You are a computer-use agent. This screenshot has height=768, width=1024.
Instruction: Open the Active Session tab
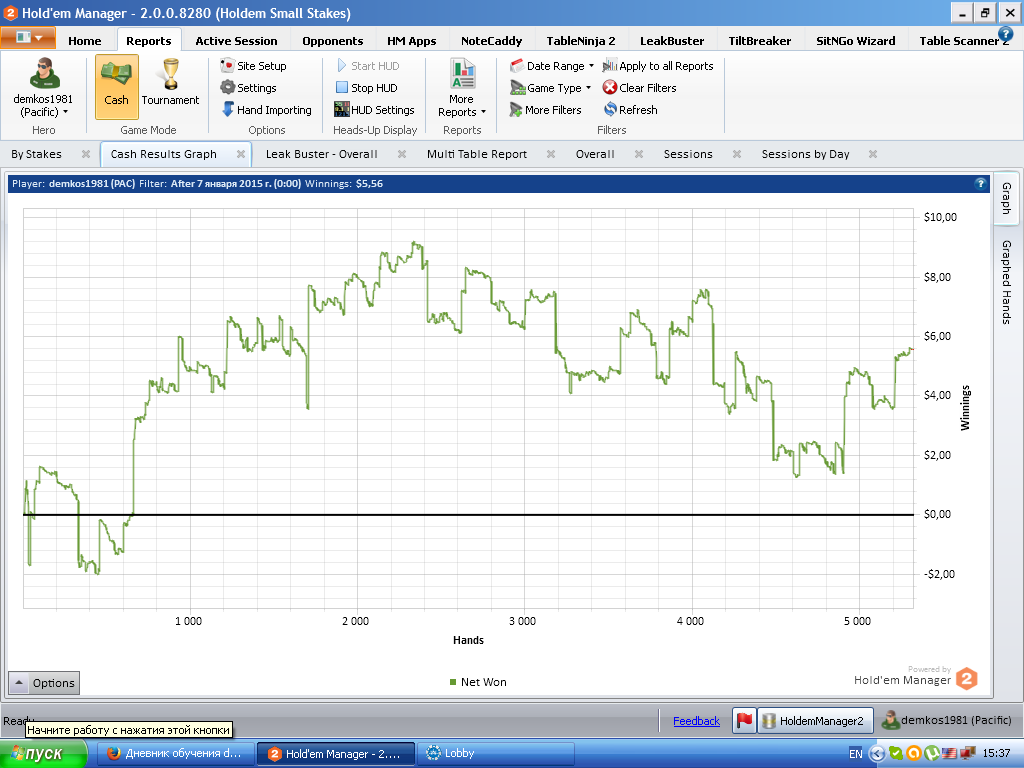(x=236, y=40)
